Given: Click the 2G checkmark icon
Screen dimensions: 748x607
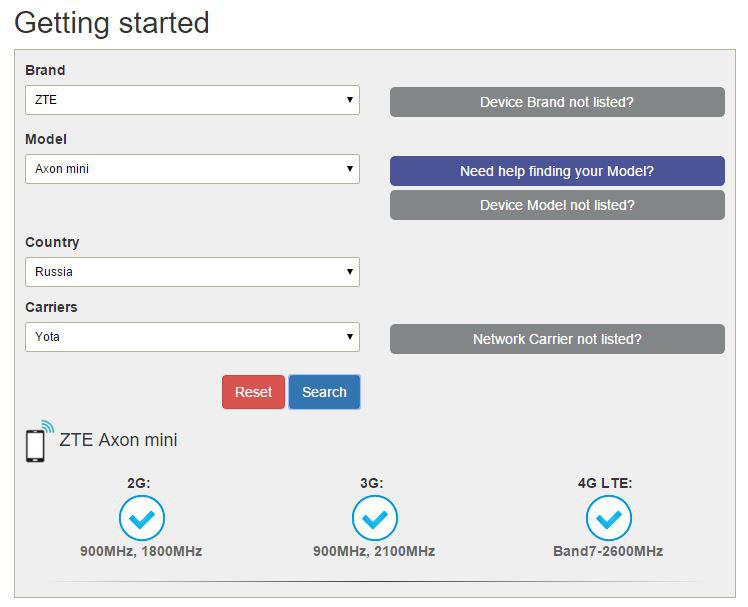Looking at the screenshot, I should [x=141, y=518].
